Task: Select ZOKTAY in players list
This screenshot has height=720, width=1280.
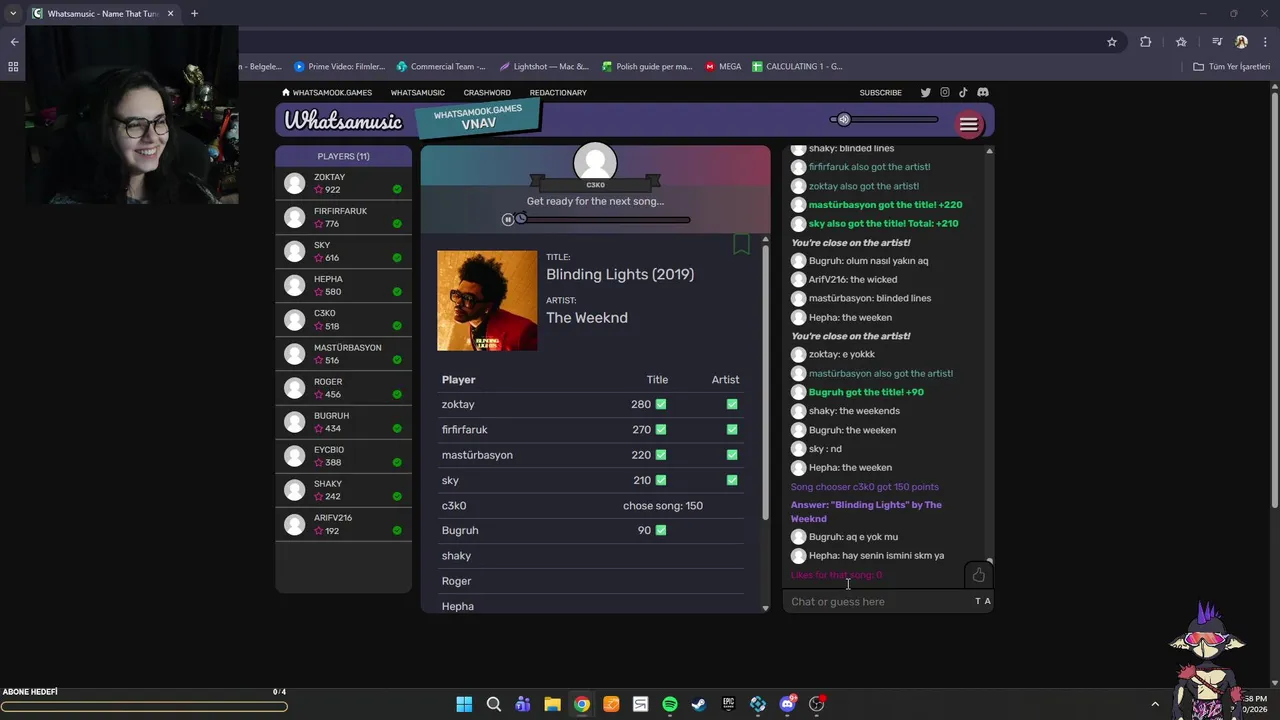Action: (343, 184)
